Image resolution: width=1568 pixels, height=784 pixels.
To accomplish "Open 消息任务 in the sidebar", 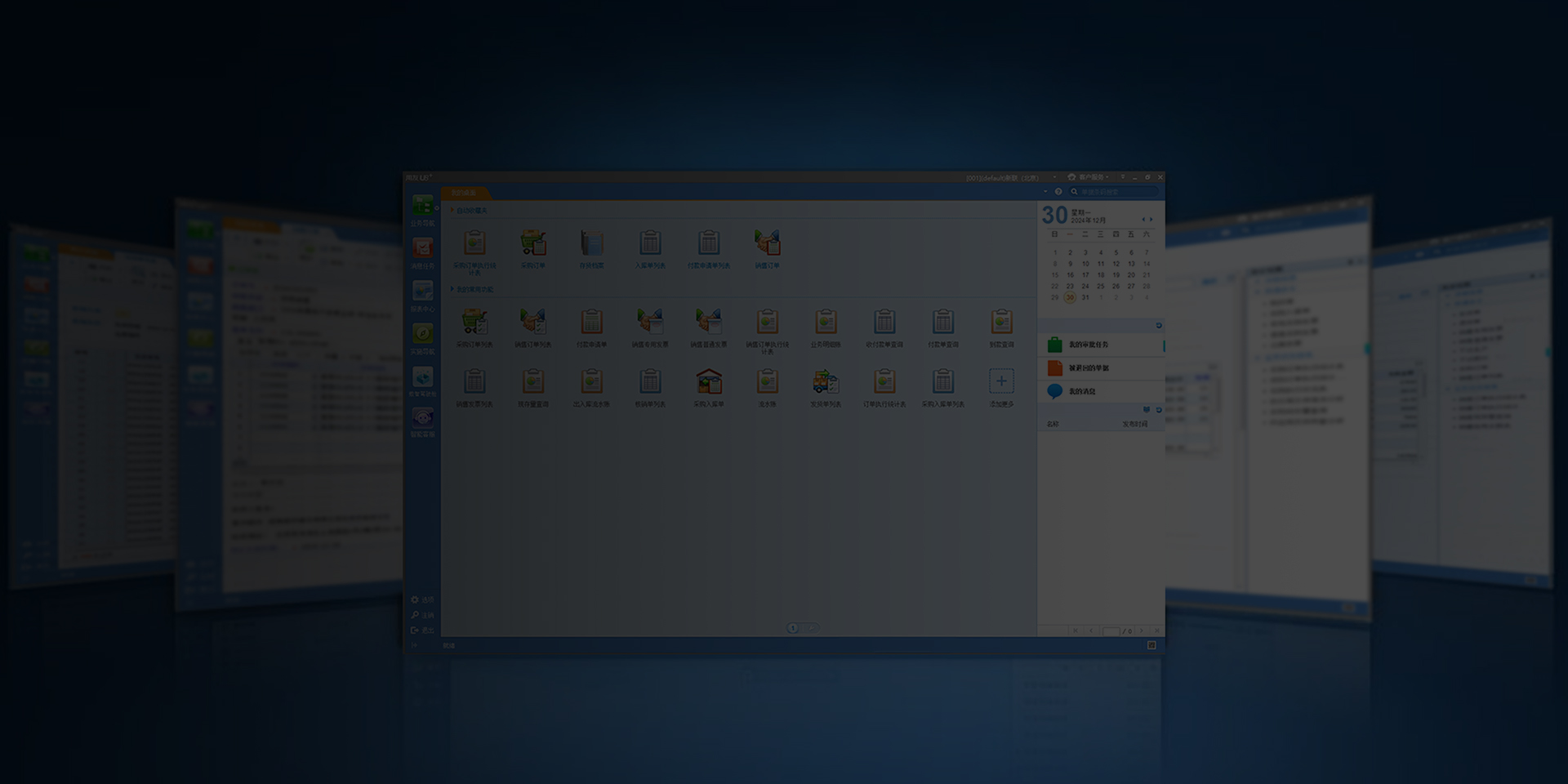I will click(x=422, y=250).
